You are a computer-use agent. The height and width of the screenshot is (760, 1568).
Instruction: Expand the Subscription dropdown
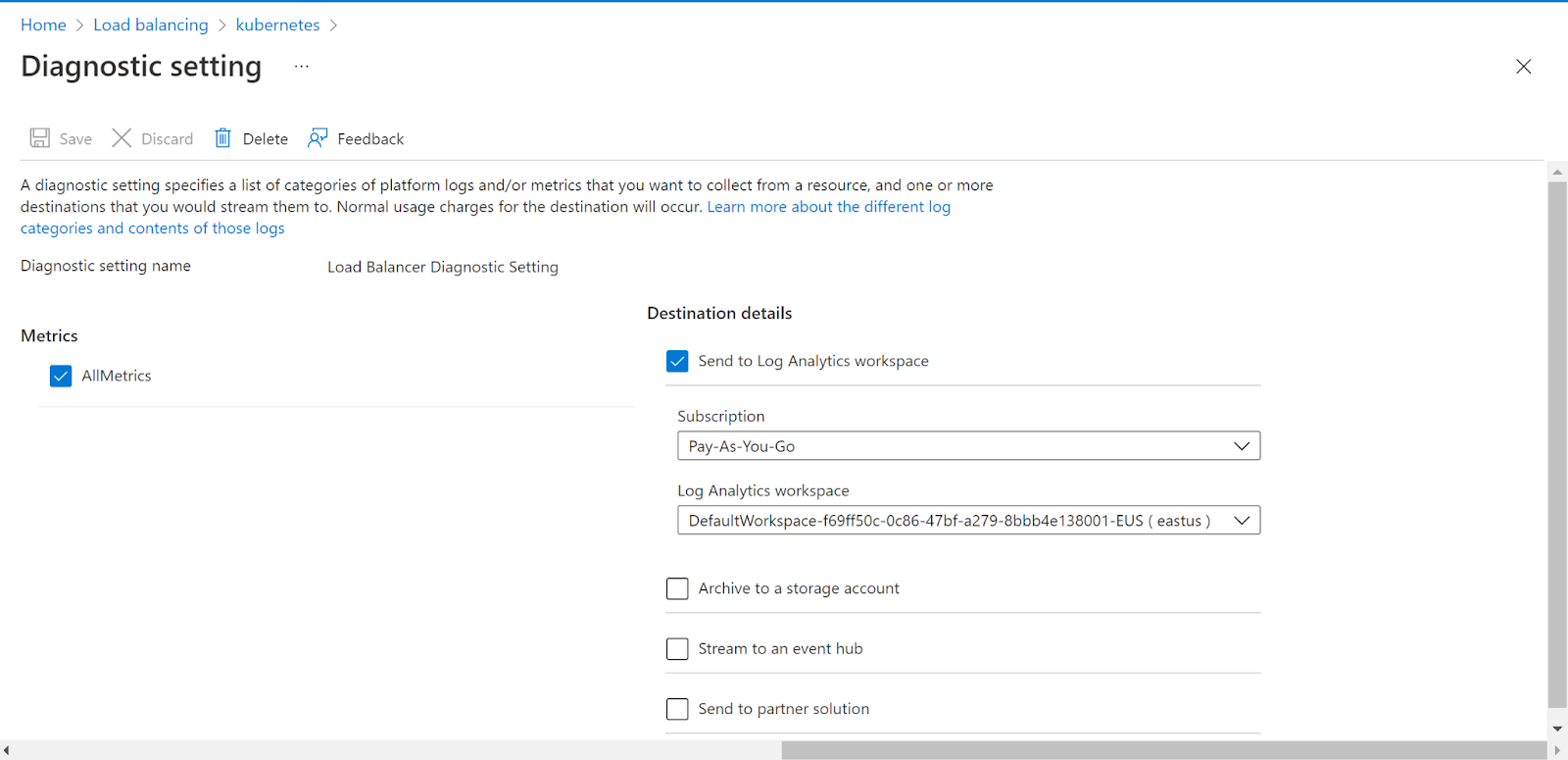pos(968,446)
